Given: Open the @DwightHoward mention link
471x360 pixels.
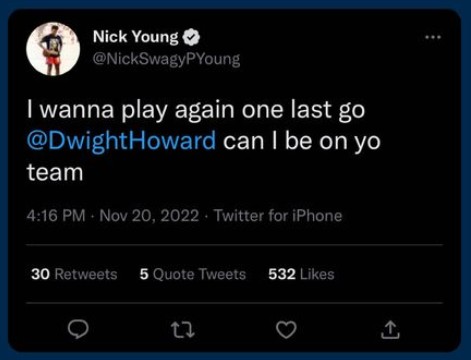Looking at the screenshot, I should coord(121,141).
